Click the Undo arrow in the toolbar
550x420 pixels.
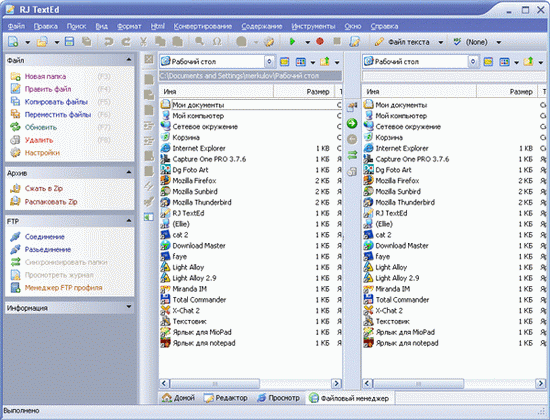pyautogui.click(x=109, y=42)
